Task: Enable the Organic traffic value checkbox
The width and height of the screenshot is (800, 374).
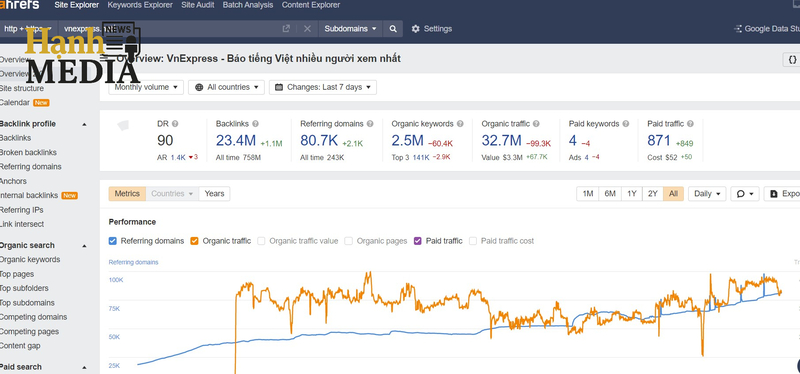Action: (x=261, y=241)
